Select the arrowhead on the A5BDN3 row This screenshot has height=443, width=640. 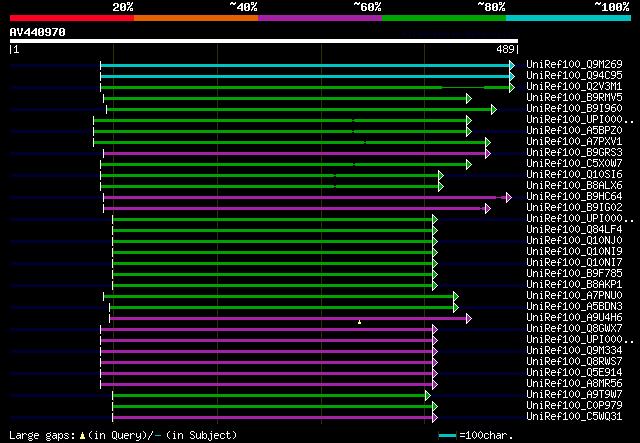456,307
